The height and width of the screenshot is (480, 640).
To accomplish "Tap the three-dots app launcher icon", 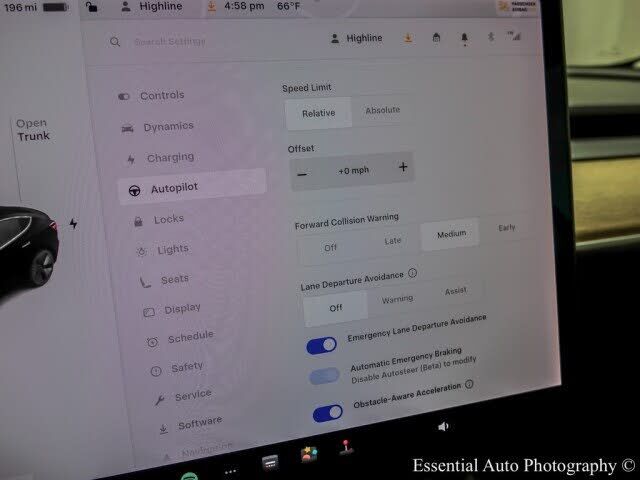I will click(230, 469).
